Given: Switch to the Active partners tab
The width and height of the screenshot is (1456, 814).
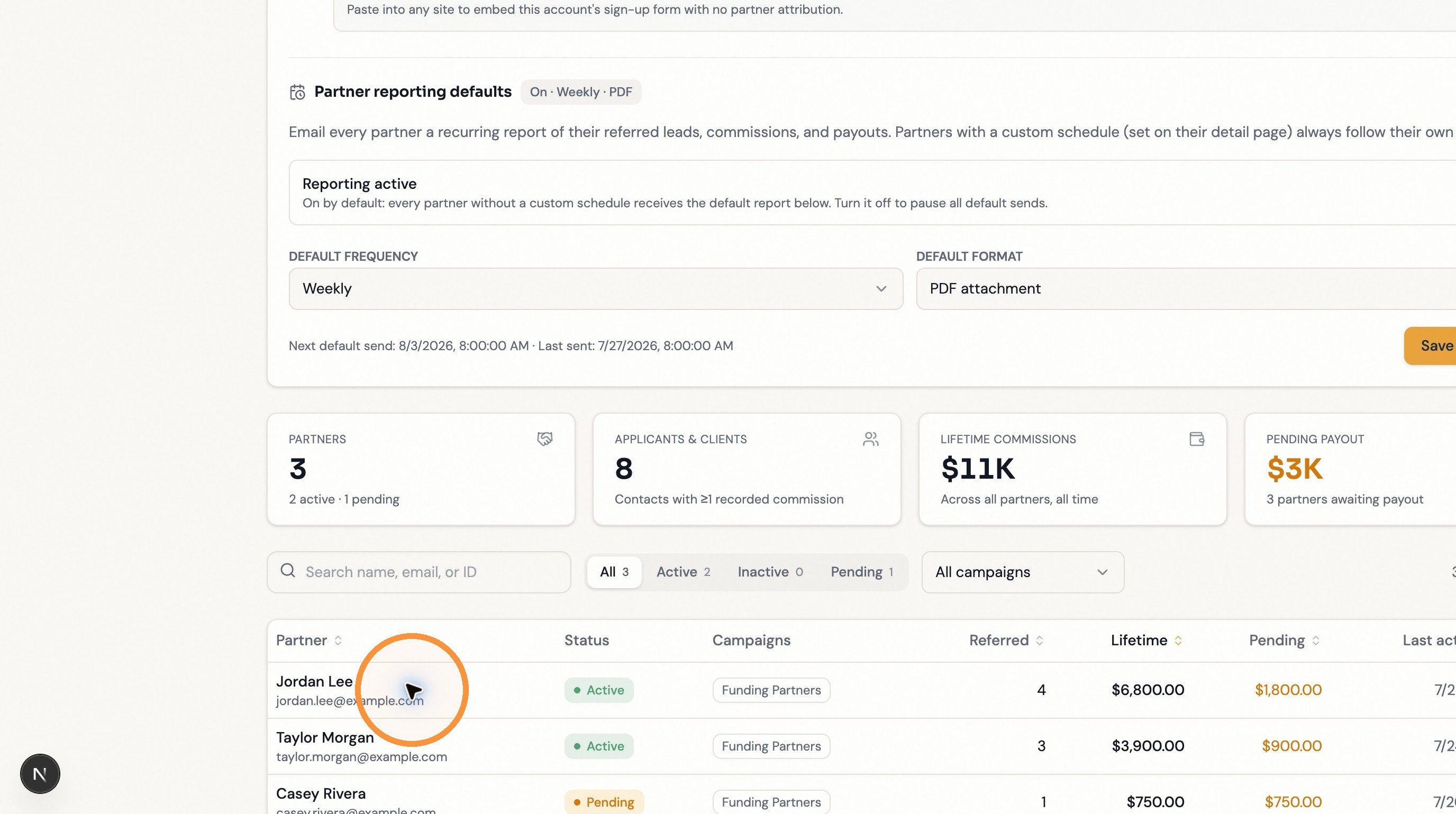Looking at the screenshot, I should (x=683, y=572).
